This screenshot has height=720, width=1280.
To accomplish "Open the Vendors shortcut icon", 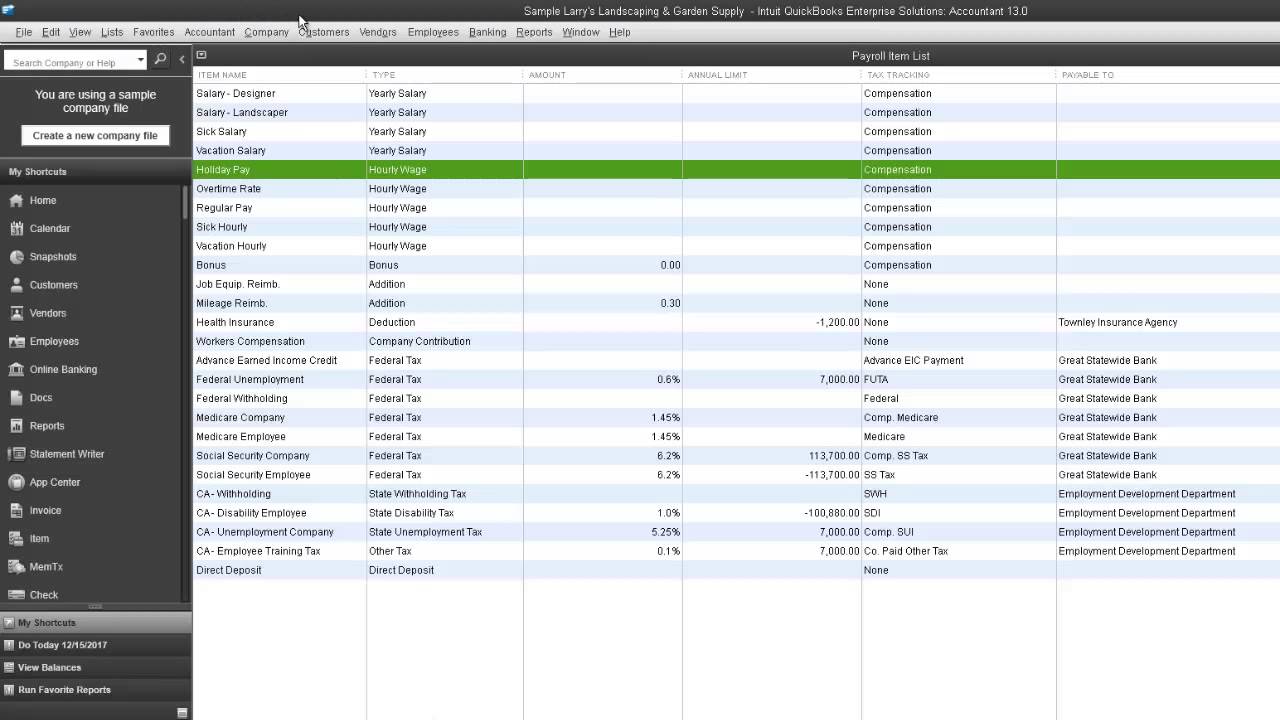I will pyautogui.click(x=16, y=313).
